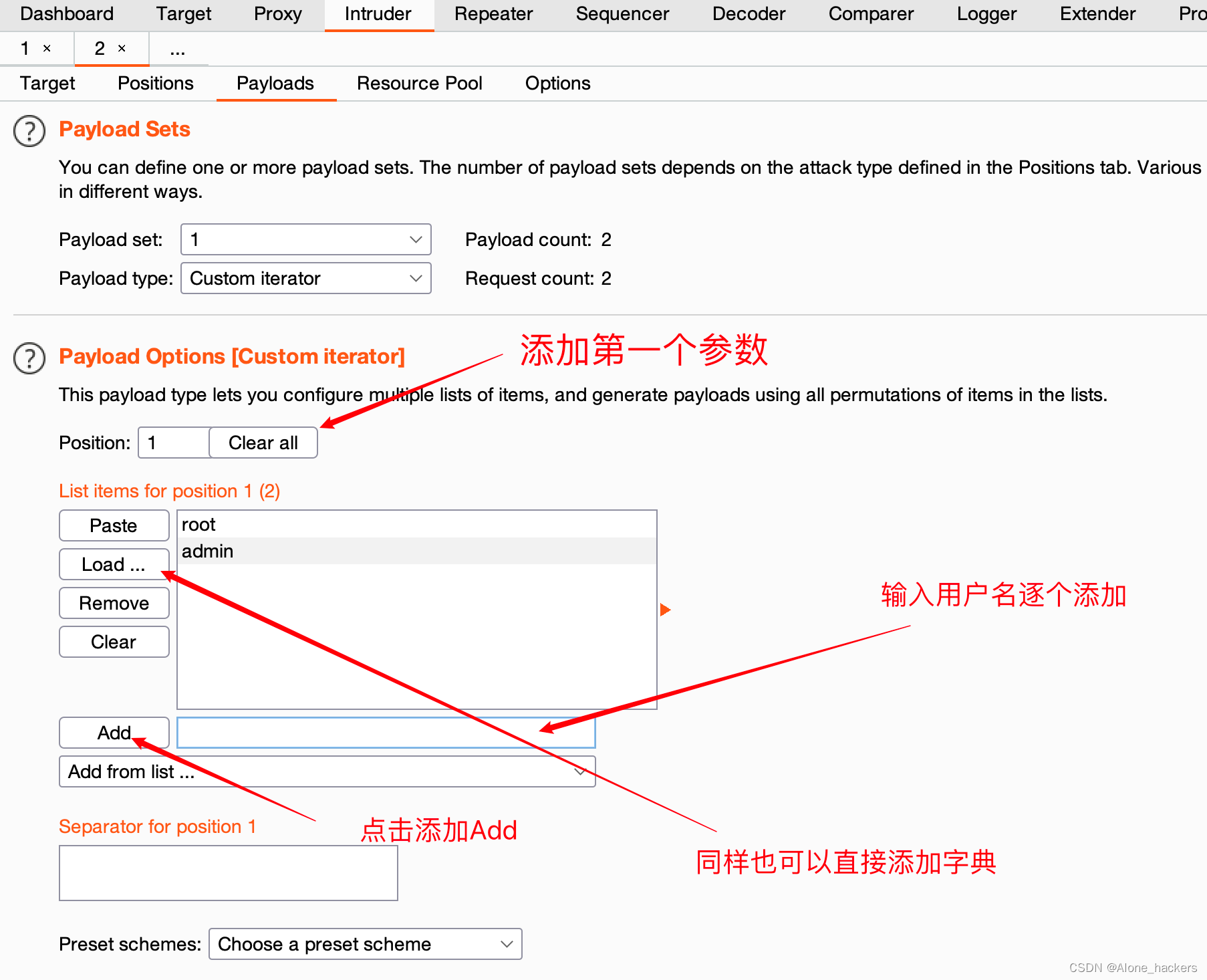Select Intruder attack tab 2
Viewport: 1207px width, 980px height.
(100, 48)
